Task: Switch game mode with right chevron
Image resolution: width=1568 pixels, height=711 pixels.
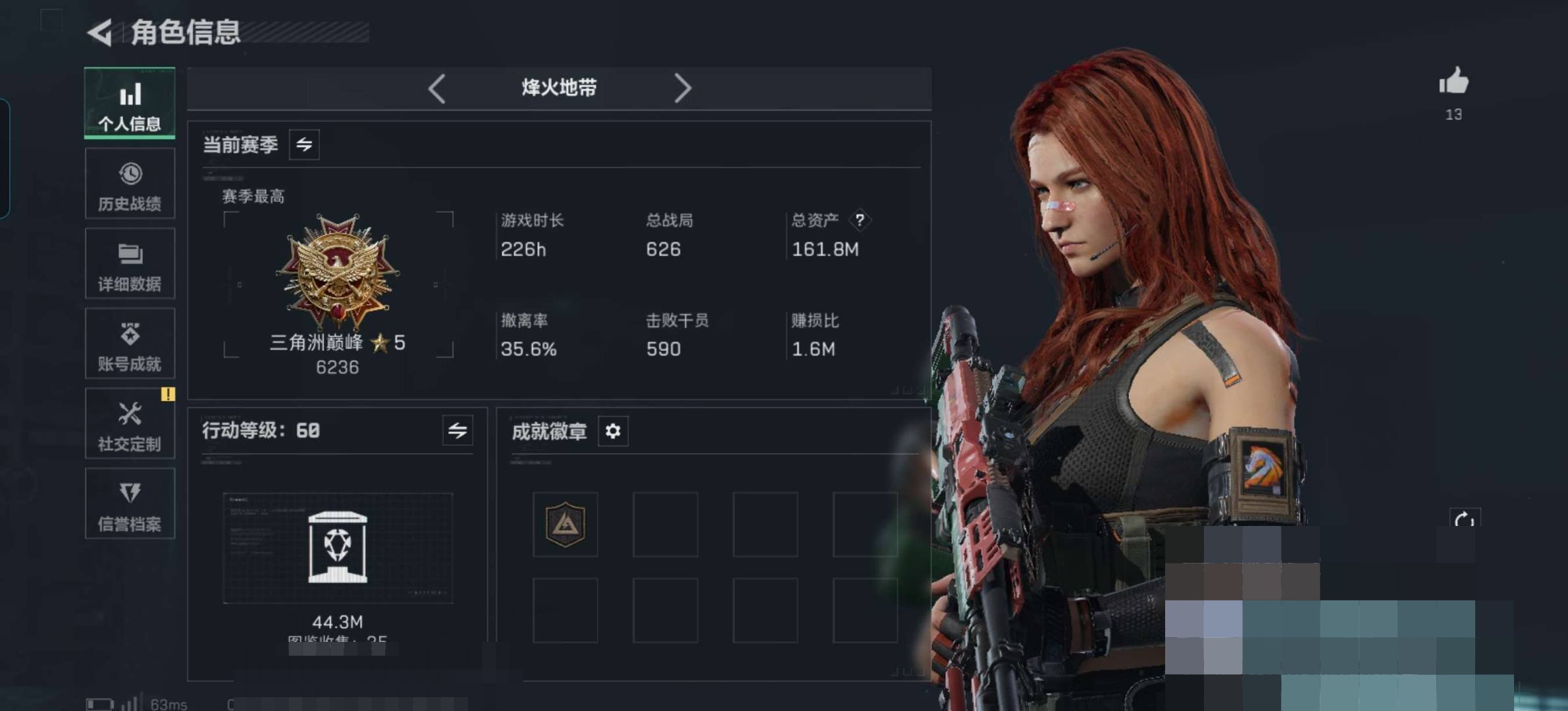Action: tap(683, 88)
